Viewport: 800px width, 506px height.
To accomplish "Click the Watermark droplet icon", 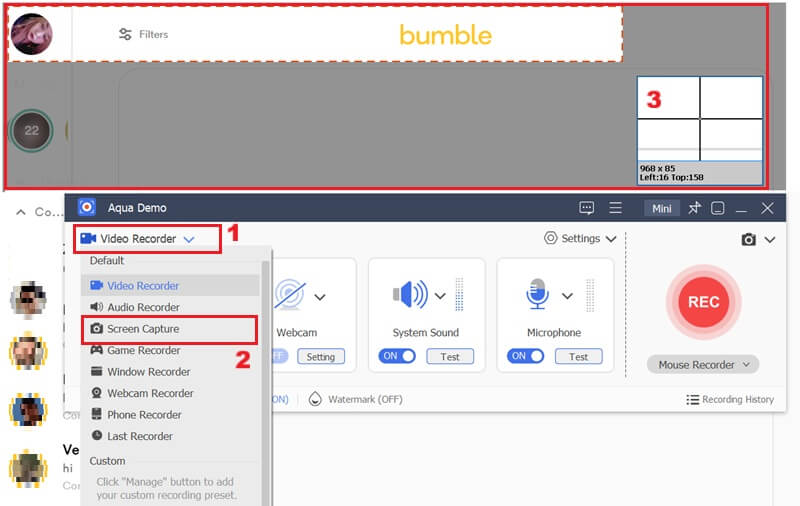I will coord(316,399).
